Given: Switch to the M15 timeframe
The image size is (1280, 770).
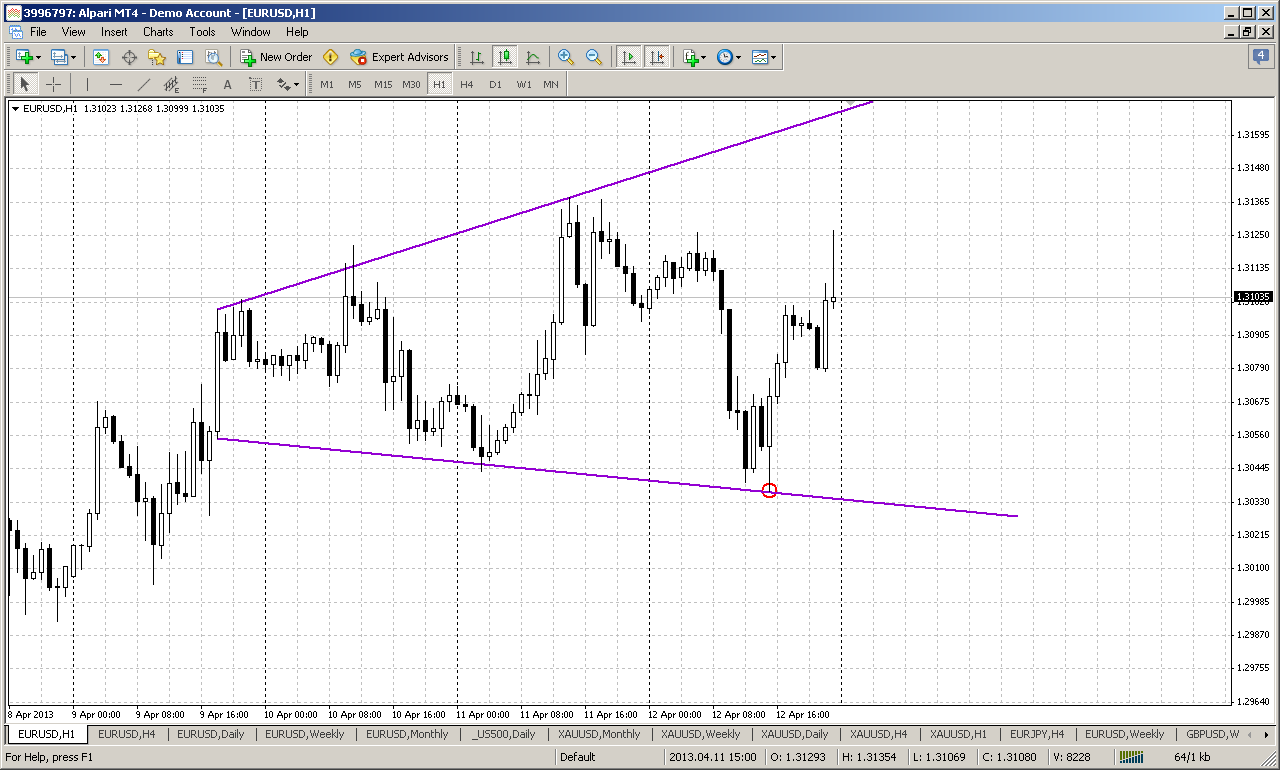Looking at the screenshot, I should point(383,85).
